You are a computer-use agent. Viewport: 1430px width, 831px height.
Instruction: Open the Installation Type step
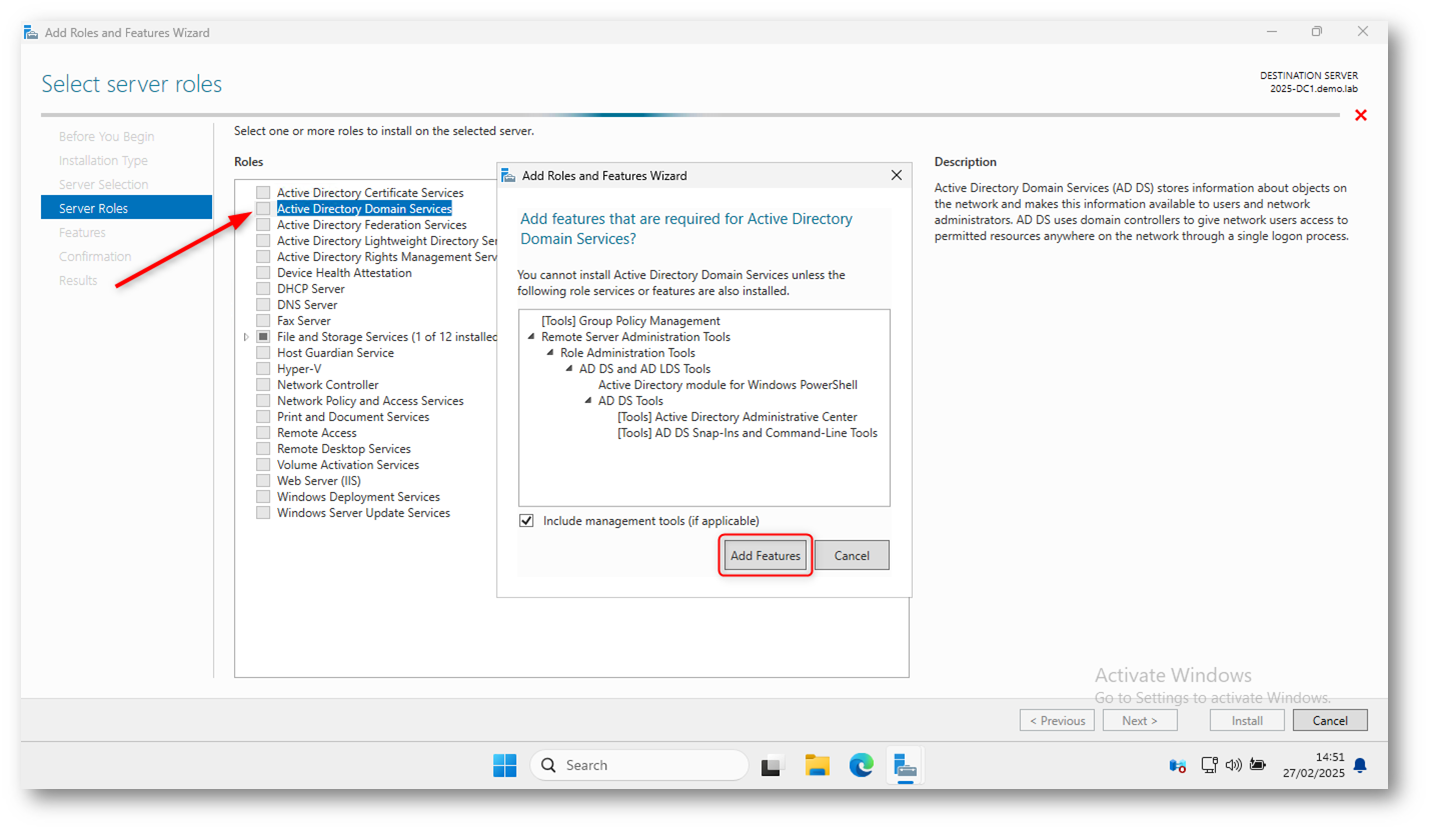(x=103, y=160)
